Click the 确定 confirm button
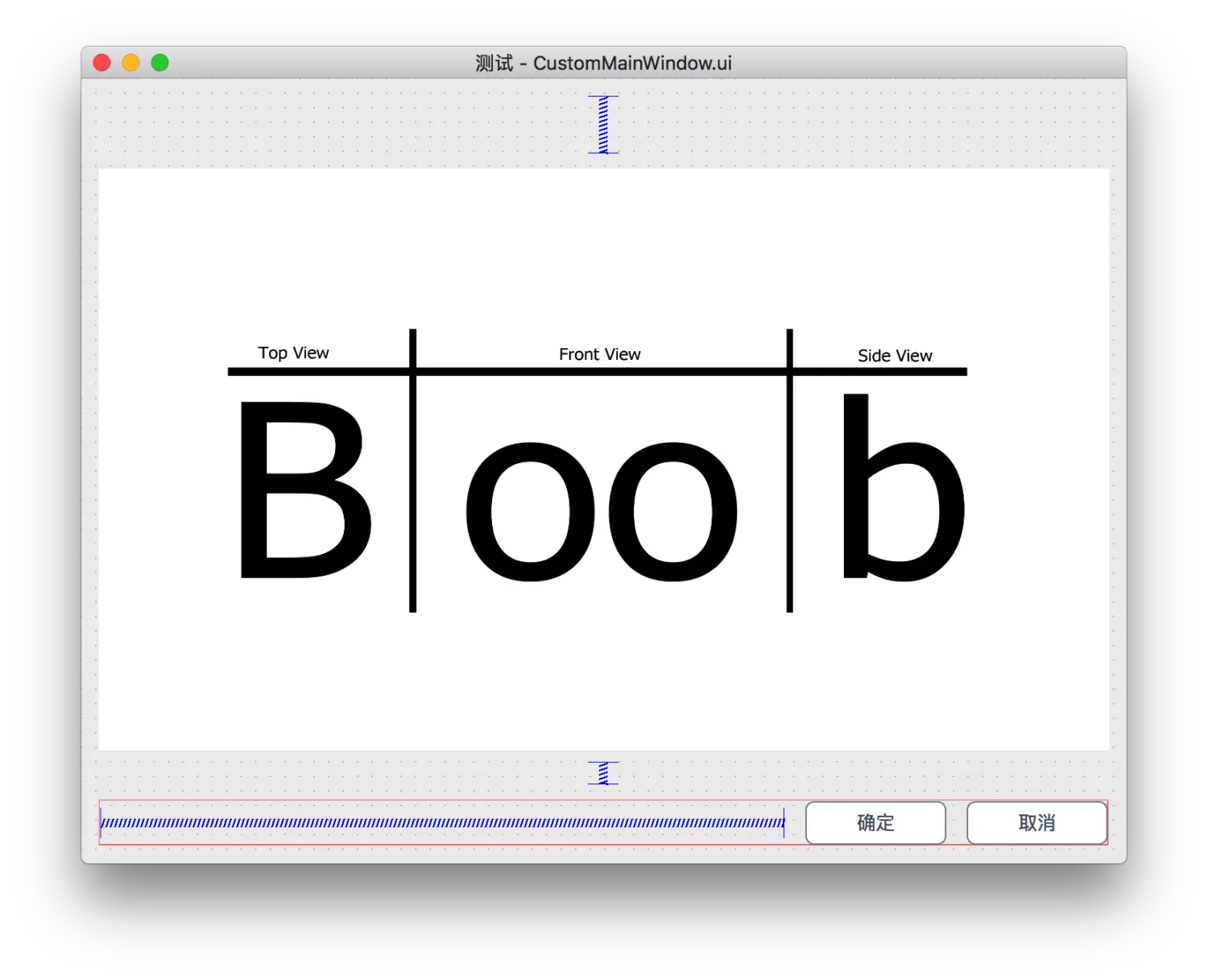Image resolution: width=1208 pixels, height=980 pixels. pyautogui.click(x=875, y=822)
